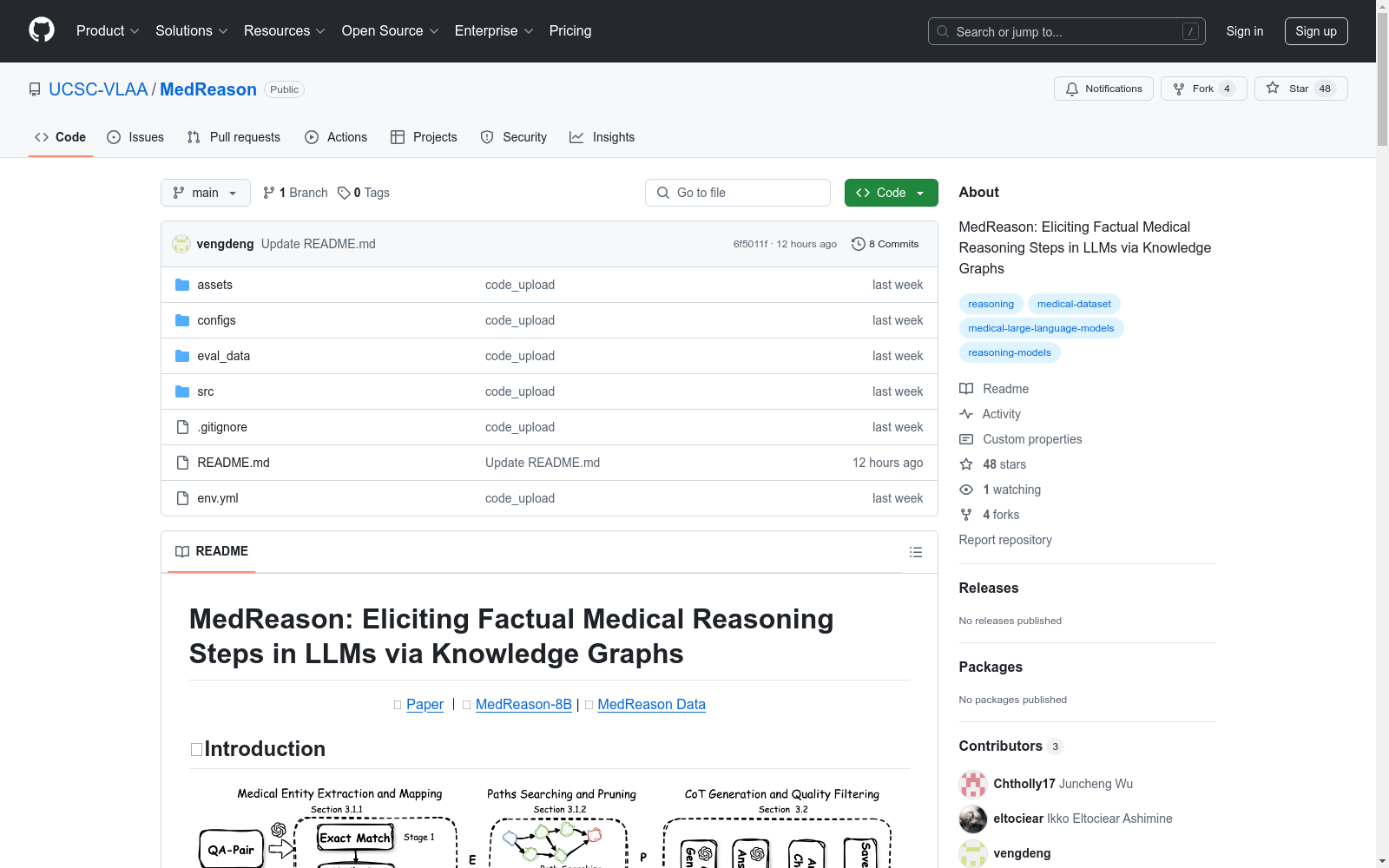The width and height of the screenshot is (1389, 868).
Task: Open the Code tab
Action: click(x=60, y=137)
